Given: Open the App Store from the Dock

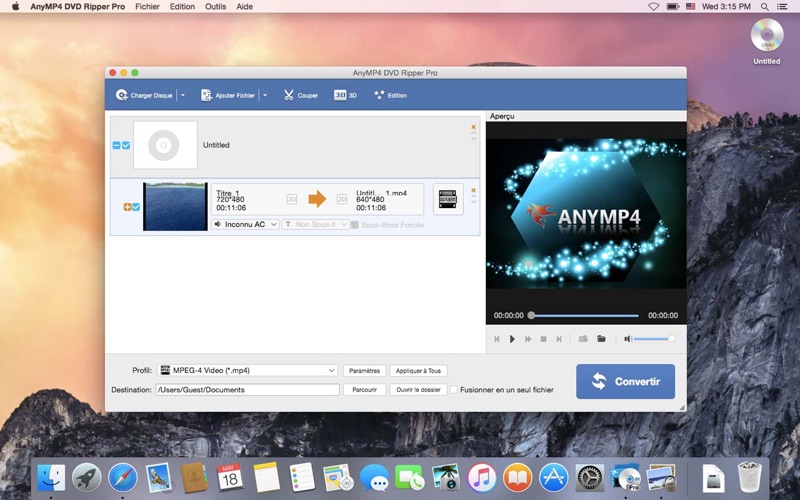Looking at the screenshot, I should click(x=554, y=478).
